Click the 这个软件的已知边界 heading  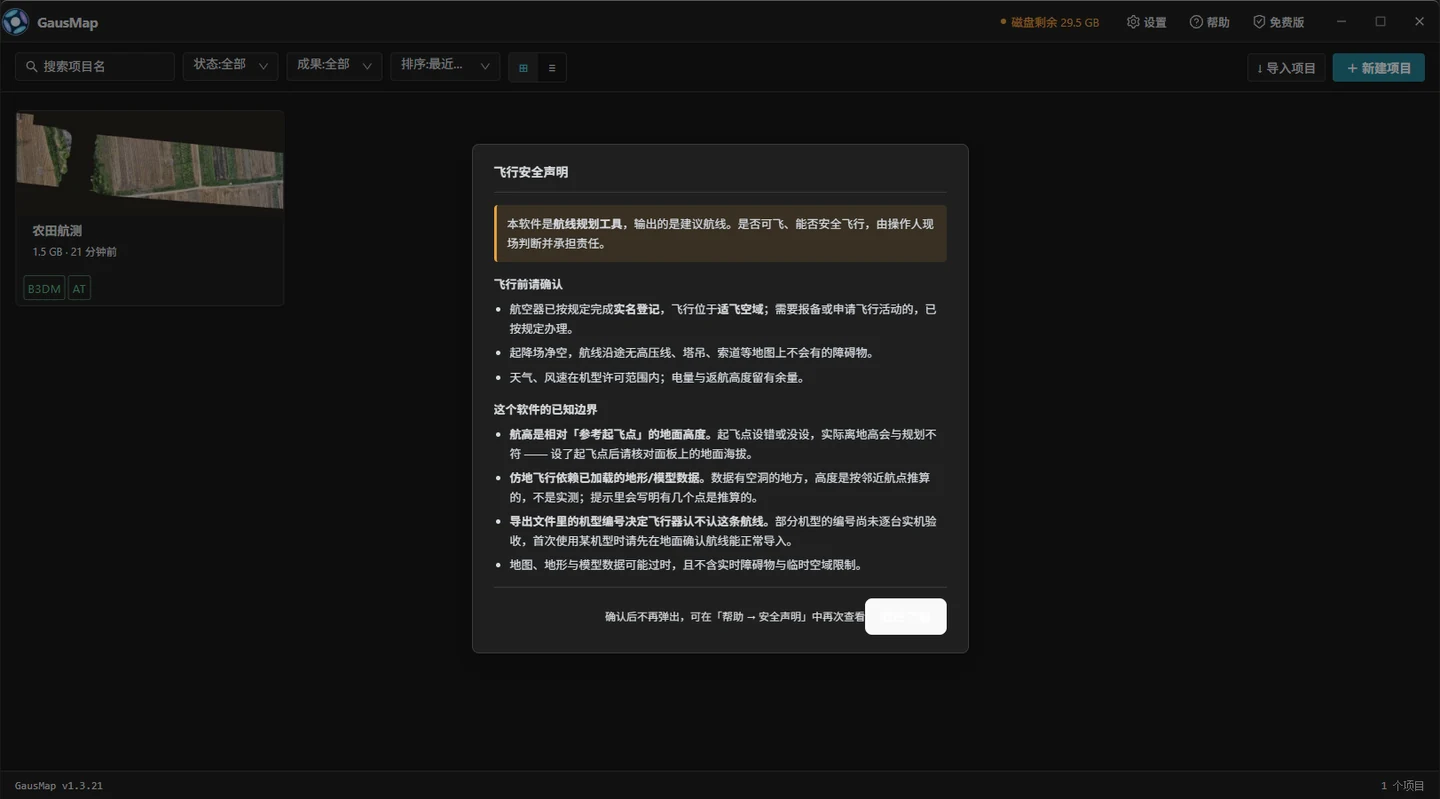[546, 410]
